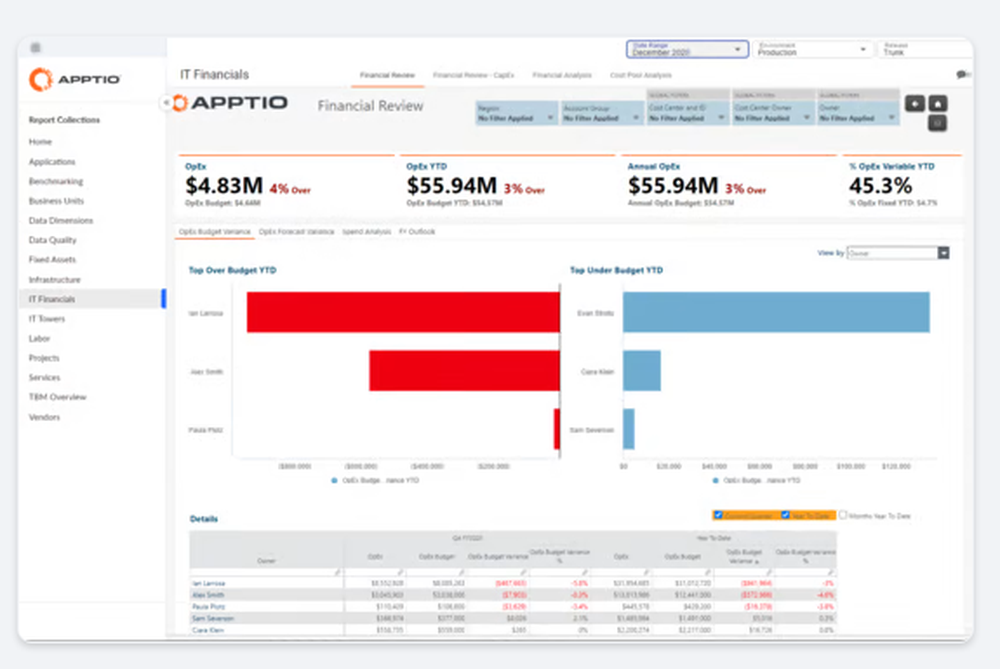Open the Environment dropdown set to Production

(x=813, y=49)
